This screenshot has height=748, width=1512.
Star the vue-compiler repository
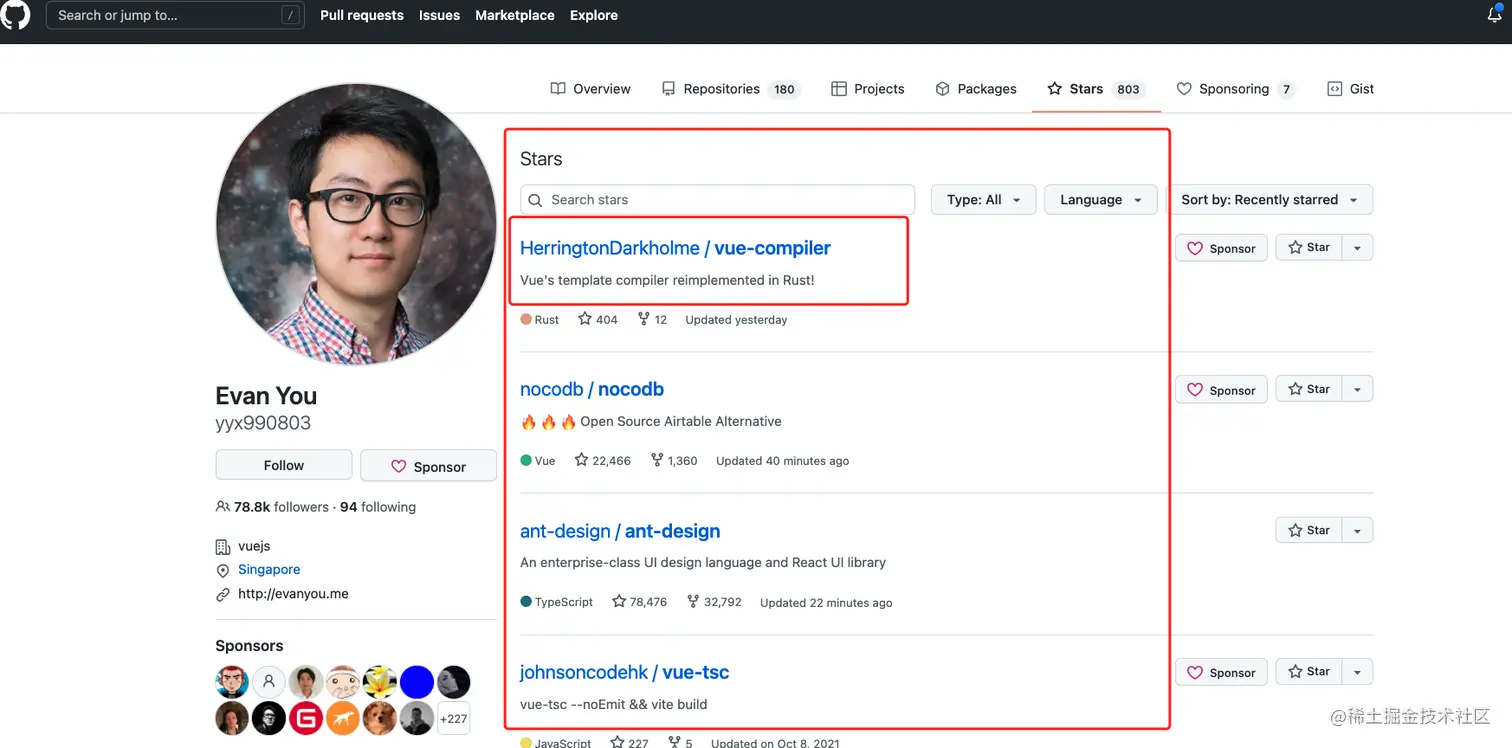[1309, 248]
